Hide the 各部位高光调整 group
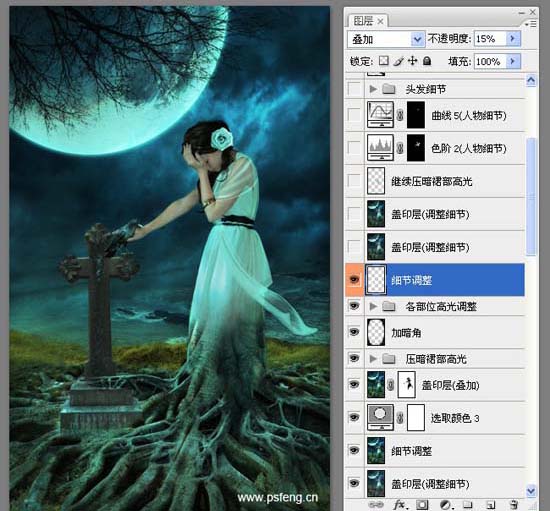The width and height of the screenshot is (550, 511). click(354, 306)
